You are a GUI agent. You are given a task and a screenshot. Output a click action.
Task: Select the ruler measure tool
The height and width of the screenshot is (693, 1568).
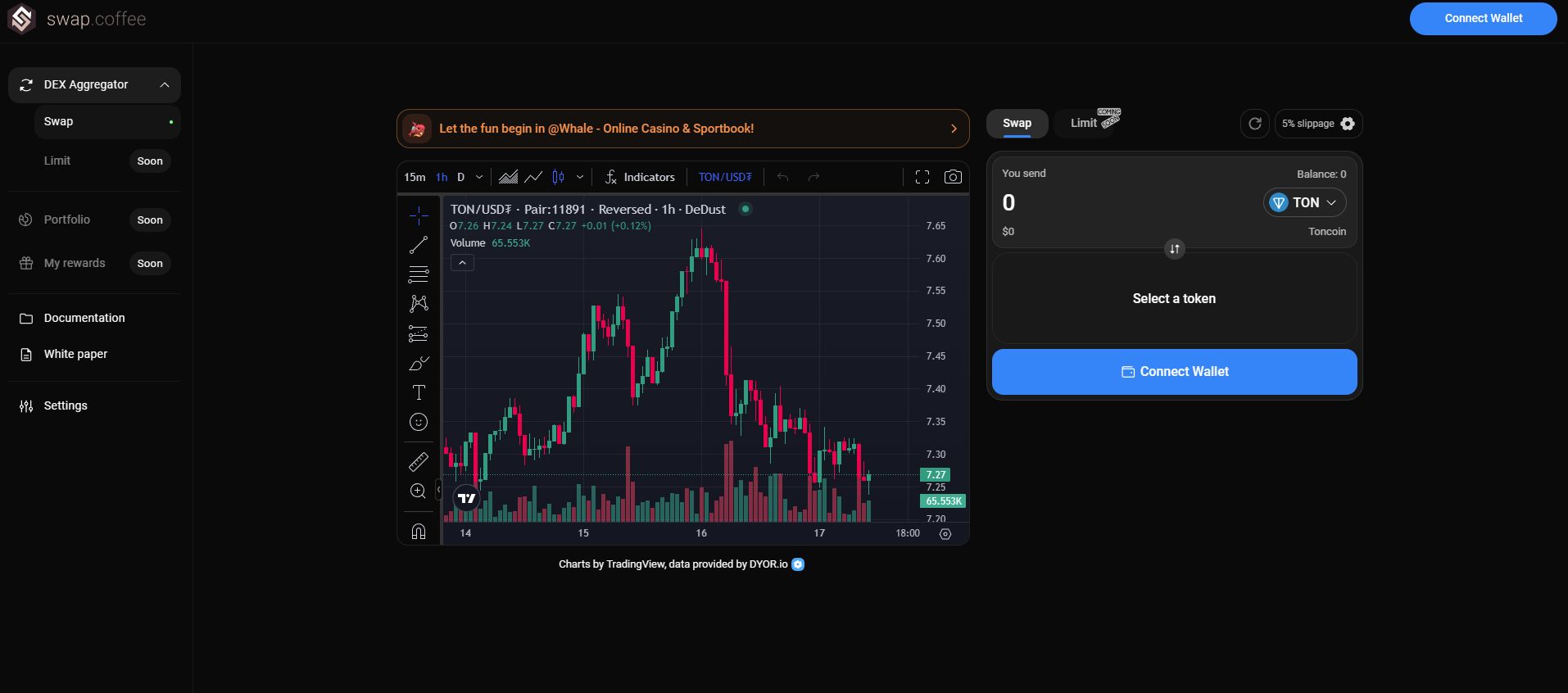pyautogui.click(x=419, y=462)
